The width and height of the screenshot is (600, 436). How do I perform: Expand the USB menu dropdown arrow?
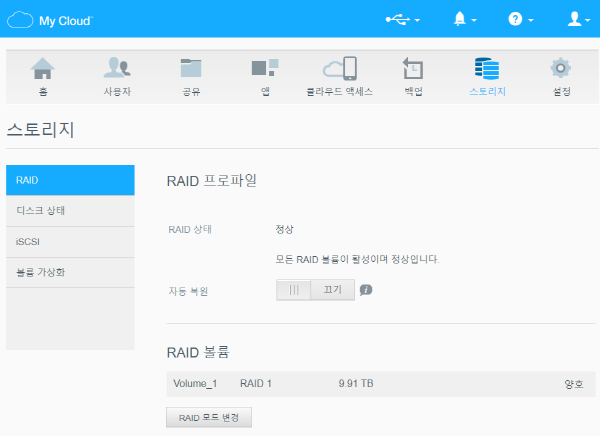[x=417, y=20]
